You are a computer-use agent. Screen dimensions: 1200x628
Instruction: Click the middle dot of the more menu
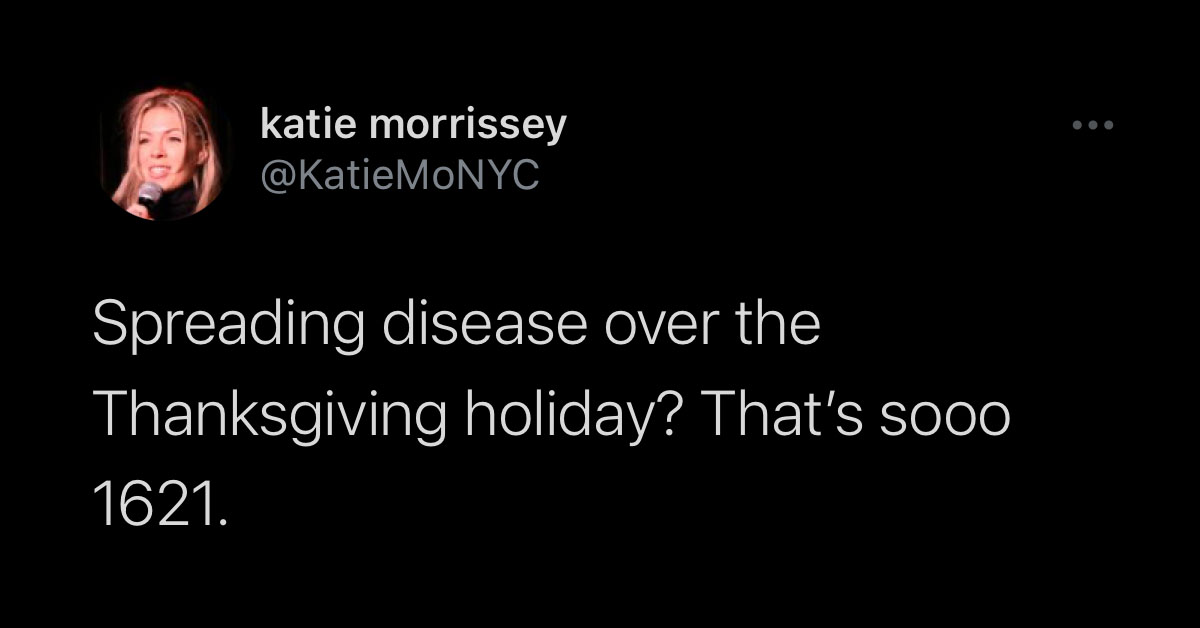(1092, 126)
